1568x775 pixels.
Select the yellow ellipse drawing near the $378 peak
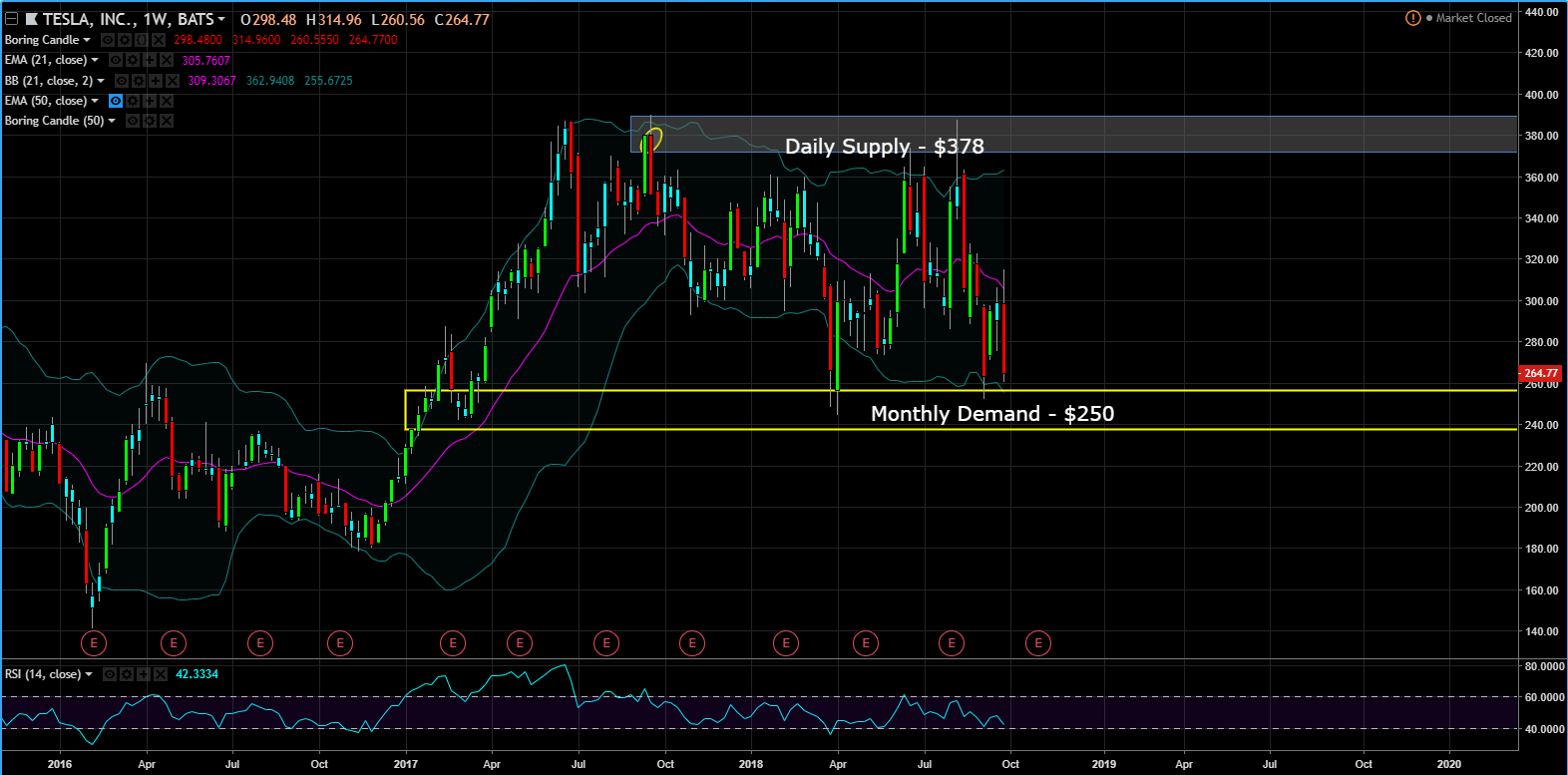pyautogui.click(x=650, y=139)
